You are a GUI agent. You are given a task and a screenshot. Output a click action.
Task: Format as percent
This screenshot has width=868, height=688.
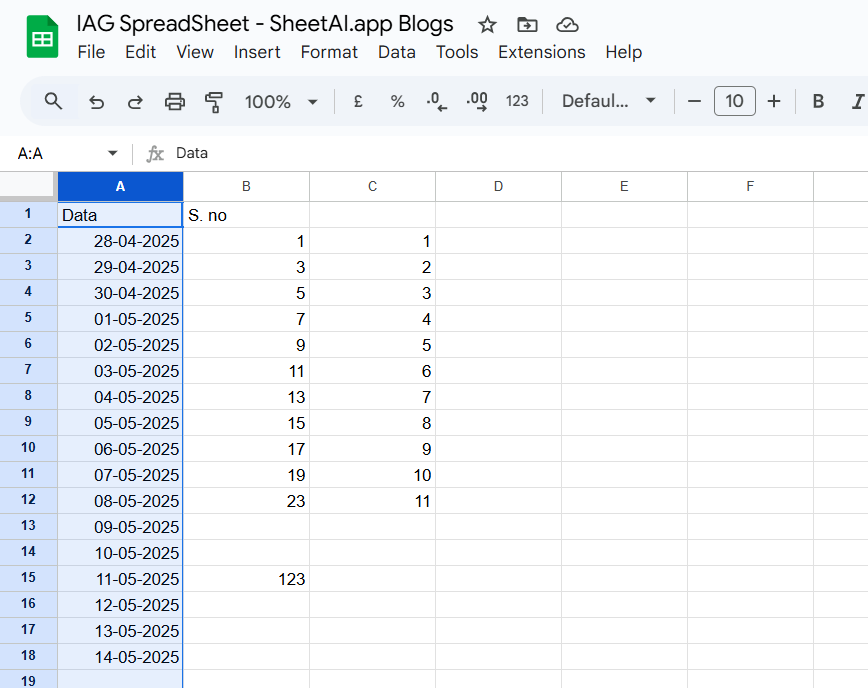tap(397, 101)
